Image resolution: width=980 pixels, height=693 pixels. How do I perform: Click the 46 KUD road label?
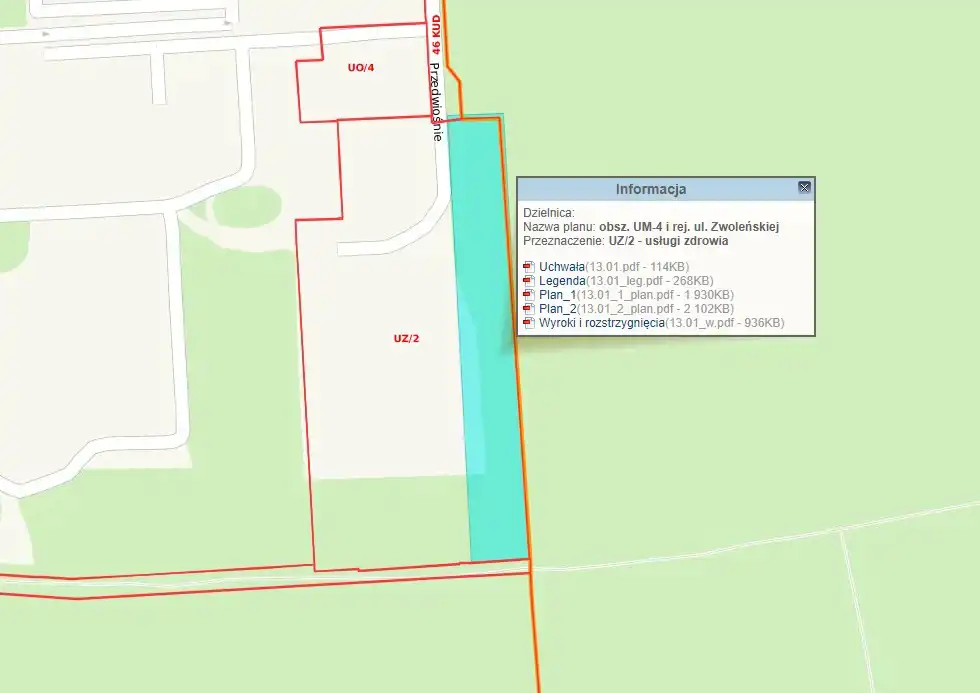(436, 34)
